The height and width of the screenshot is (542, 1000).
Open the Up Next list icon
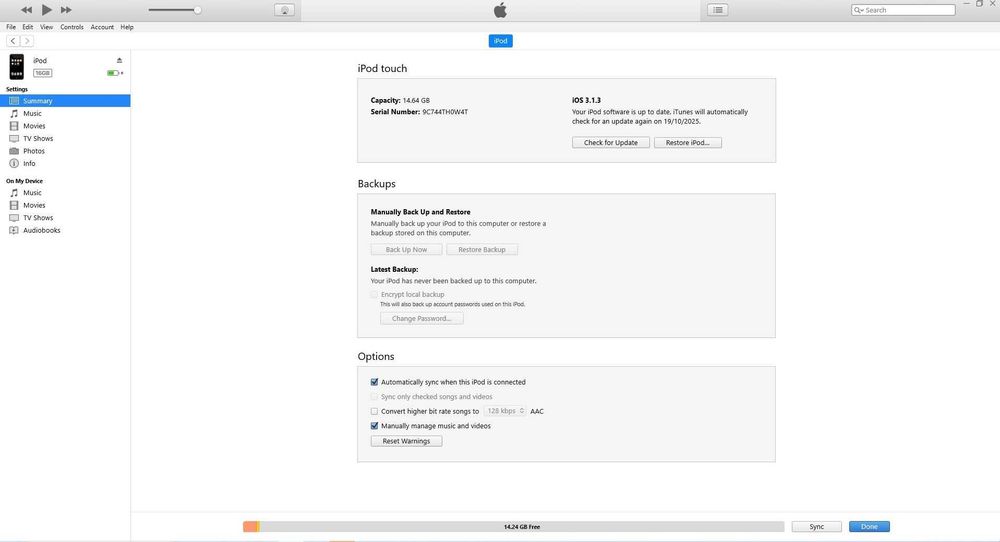tap(717, 10)
